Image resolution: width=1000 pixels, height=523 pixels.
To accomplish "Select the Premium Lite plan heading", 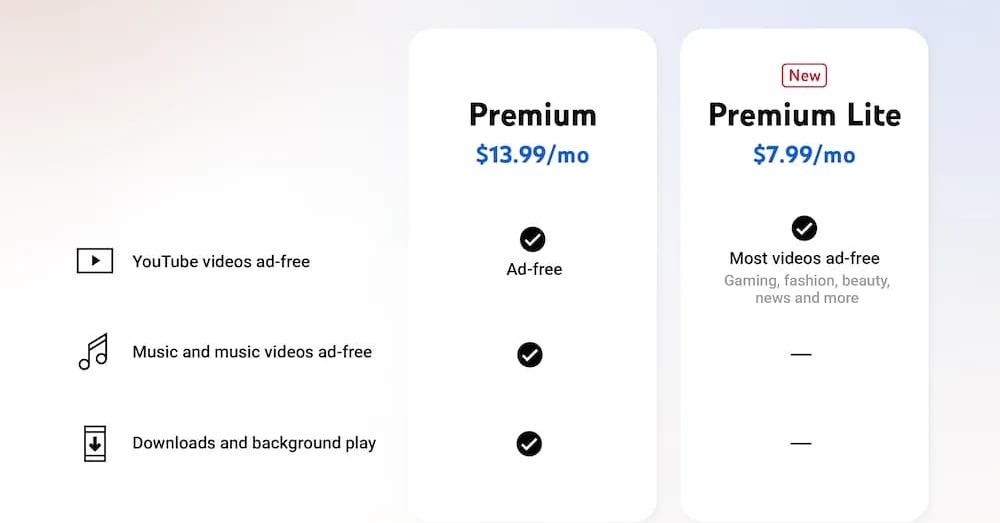I will point(804,114).
